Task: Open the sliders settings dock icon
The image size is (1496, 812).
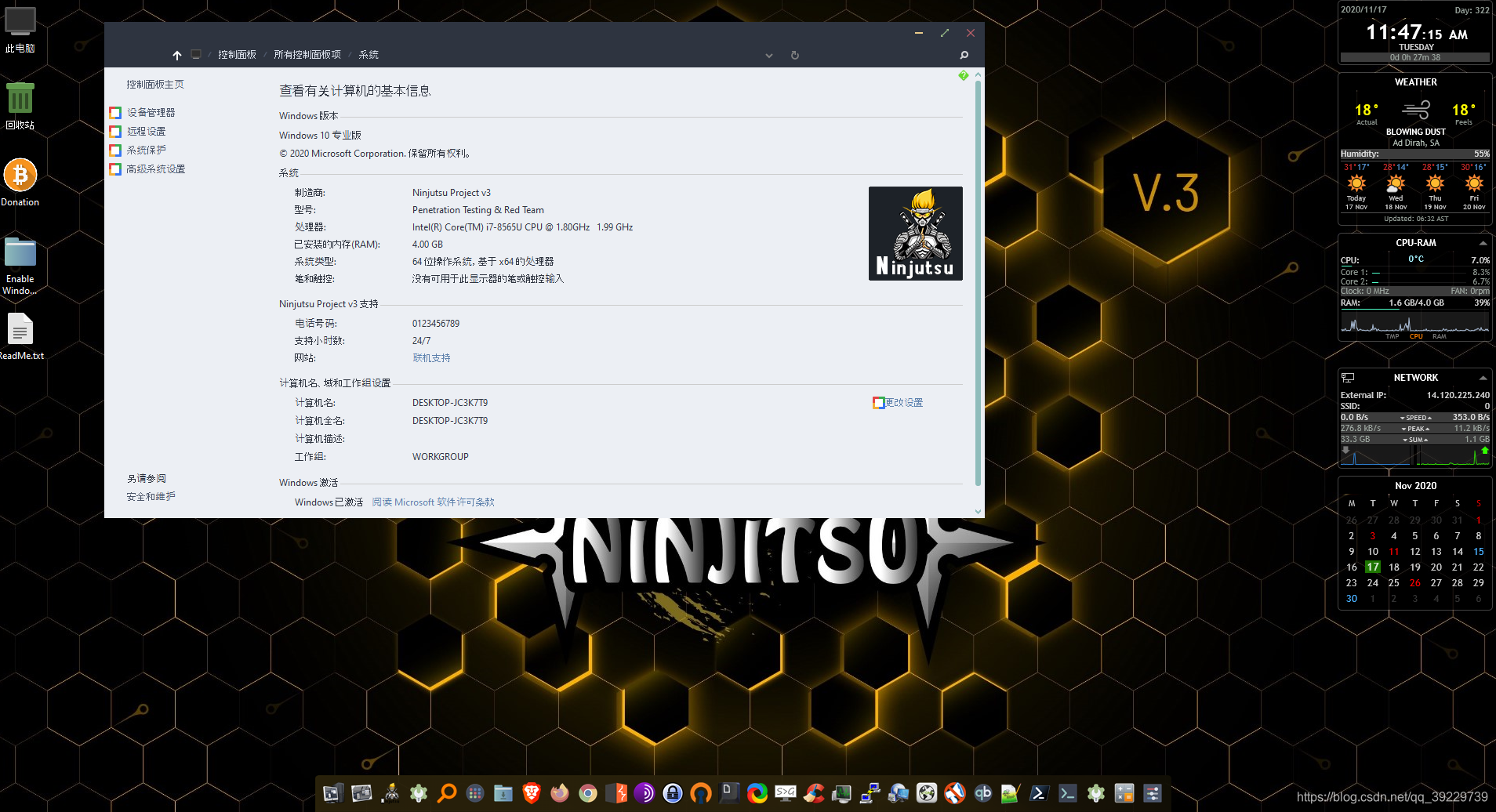Action: click(1153, 793)
